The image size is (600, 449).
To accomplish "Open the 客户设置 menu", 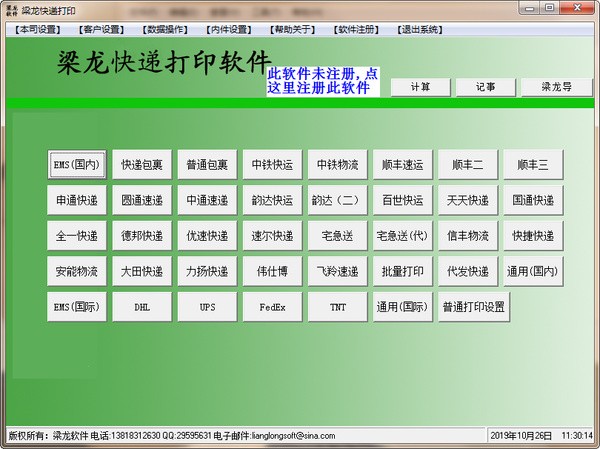I will [101, 29].
